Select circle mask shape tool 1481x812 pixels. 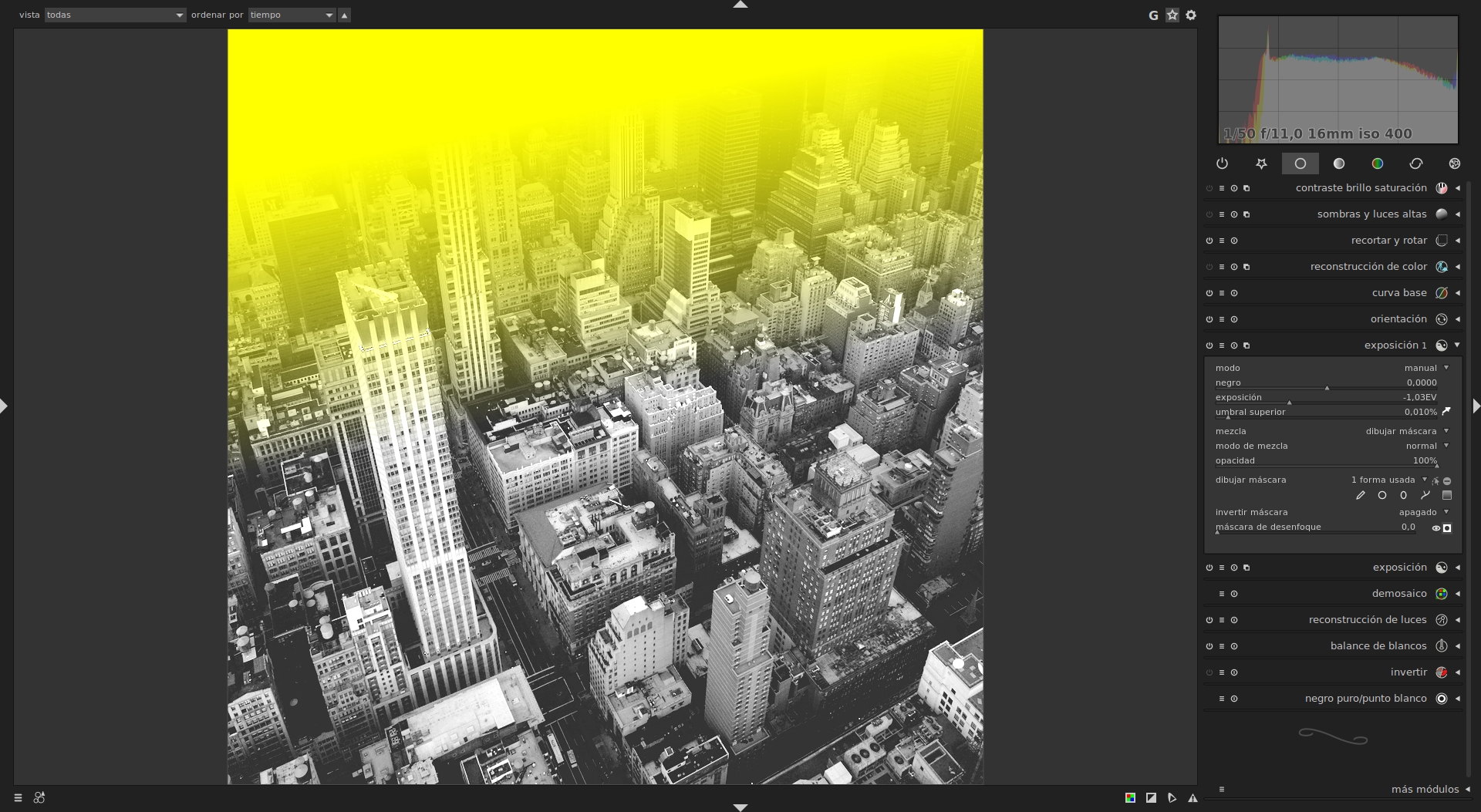click(x=1382, y=496)
